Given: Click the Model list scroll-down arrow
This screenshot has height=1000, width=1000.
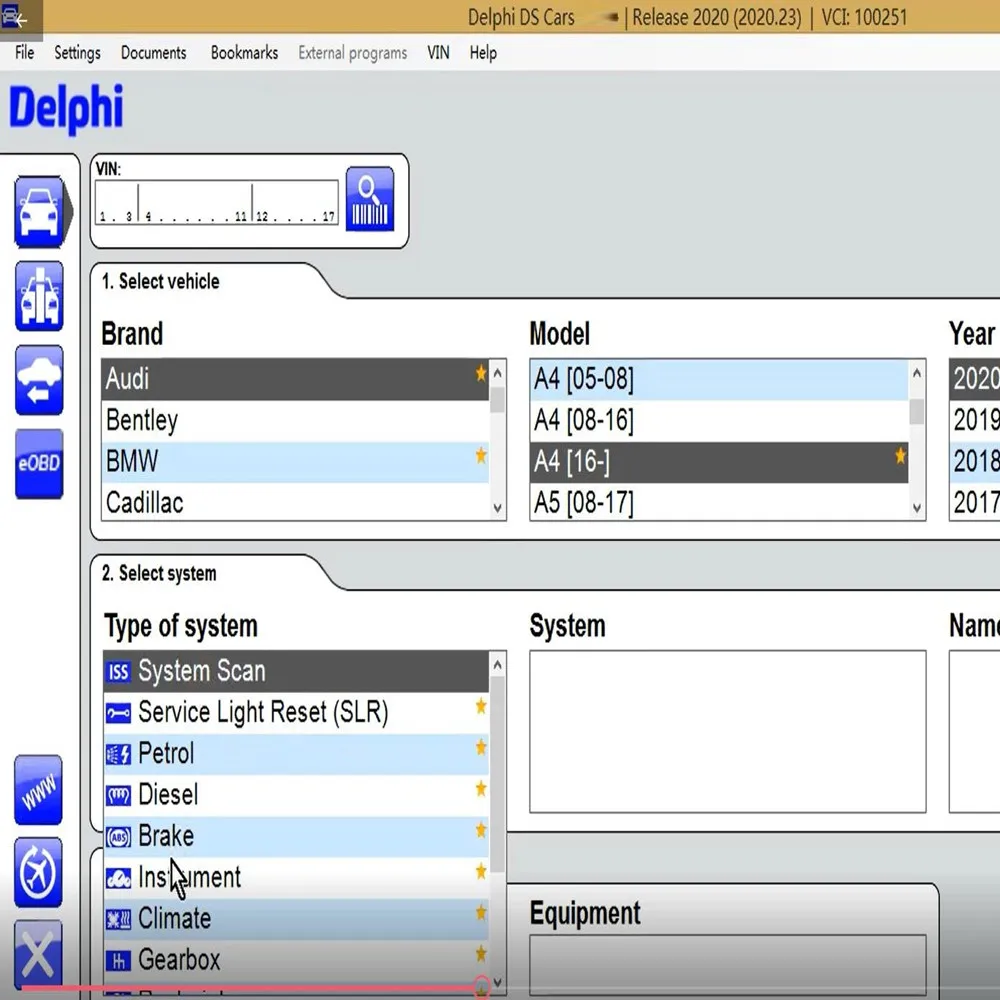Looking at the screenshot, I should click(916, 506).
